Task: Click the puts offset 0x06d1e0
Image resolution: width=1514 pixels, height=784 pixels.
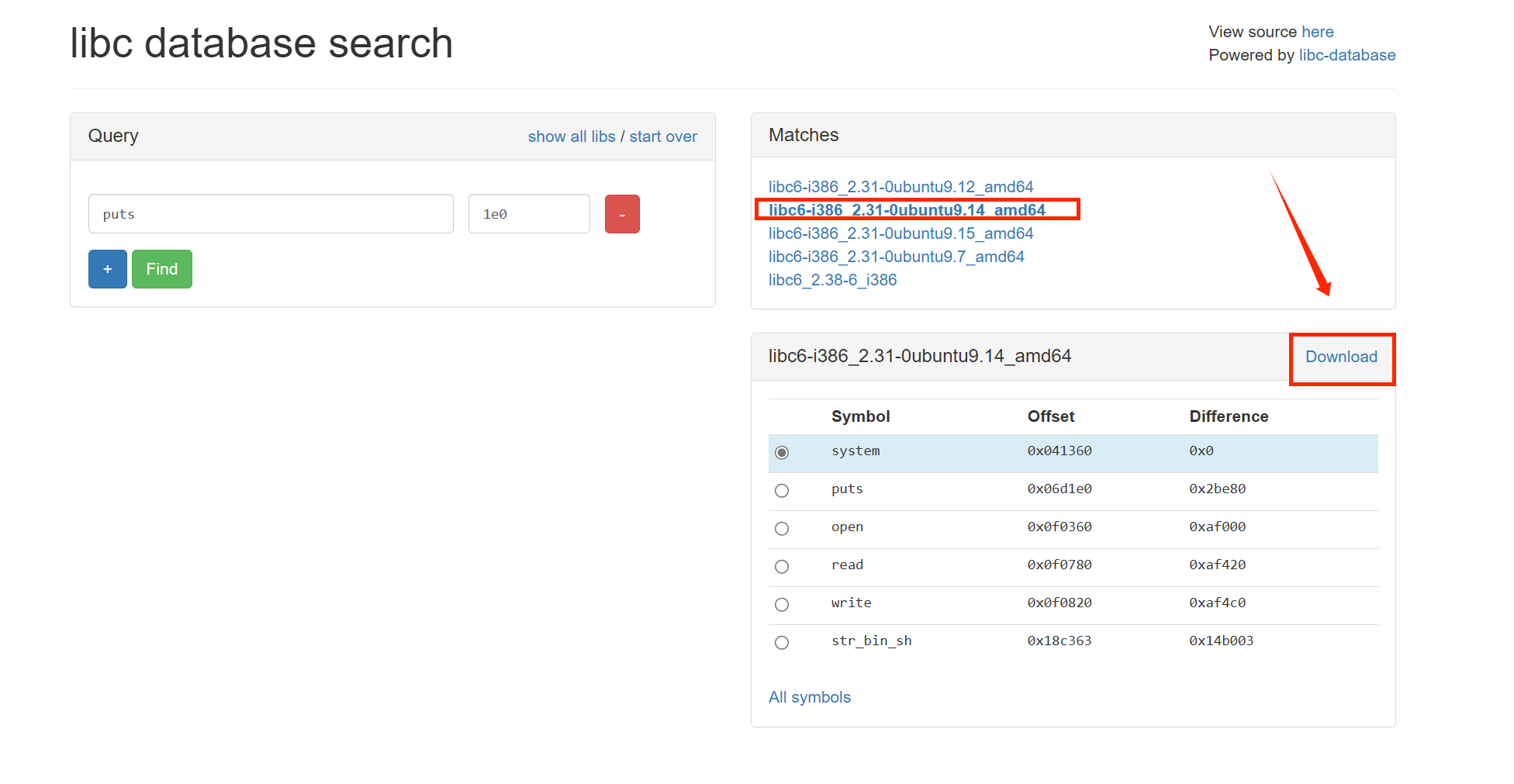Action: 1059,489
